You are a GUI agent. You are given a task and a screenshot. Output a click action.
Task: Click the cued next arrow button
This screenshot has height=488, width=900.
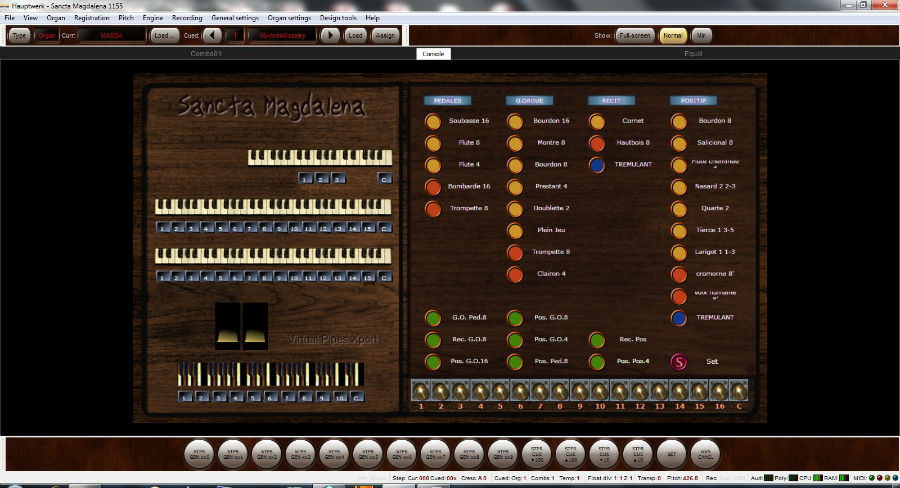point(330,35)
